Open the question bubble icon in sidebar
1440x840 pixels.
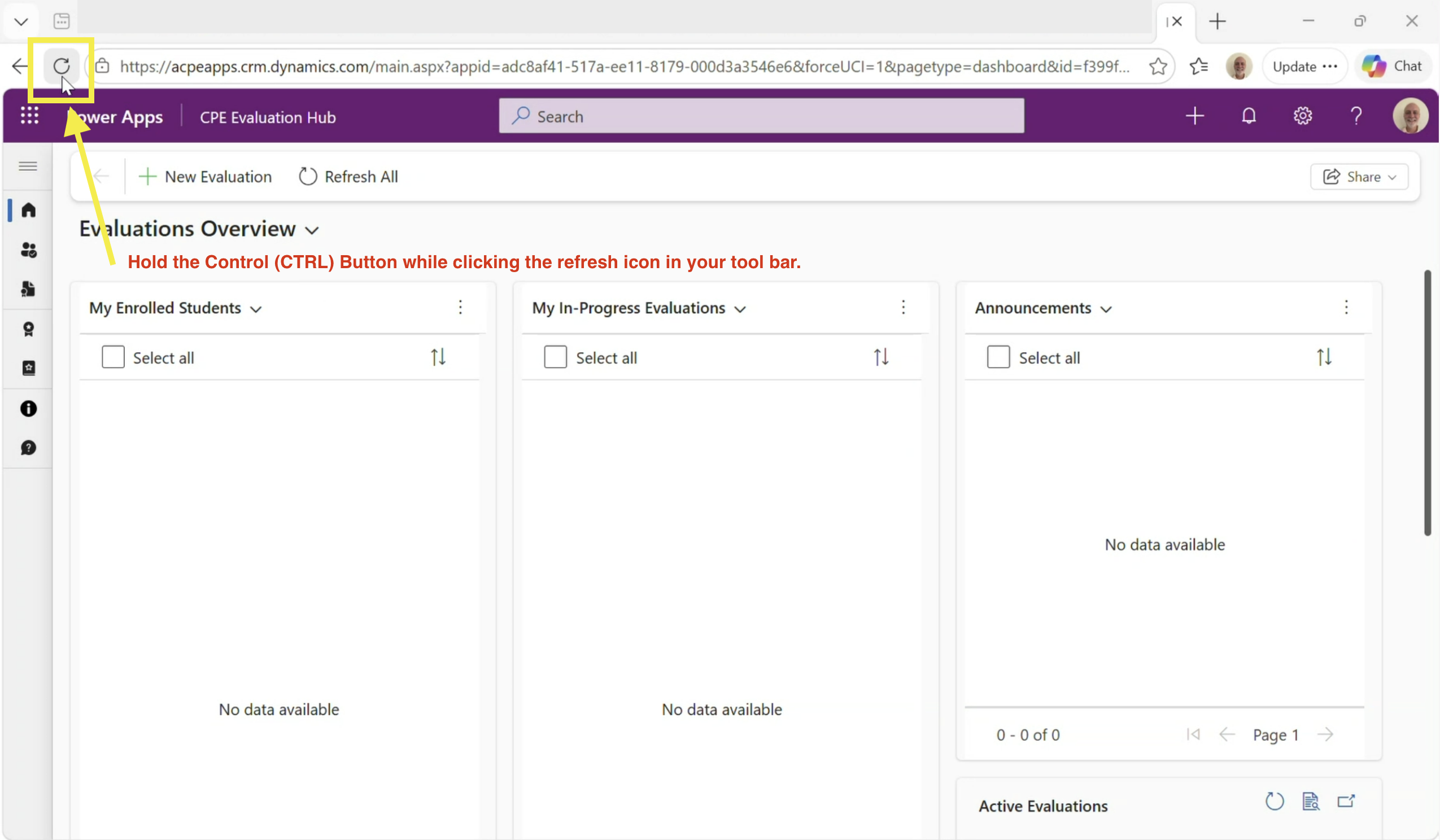coord(28,448)
